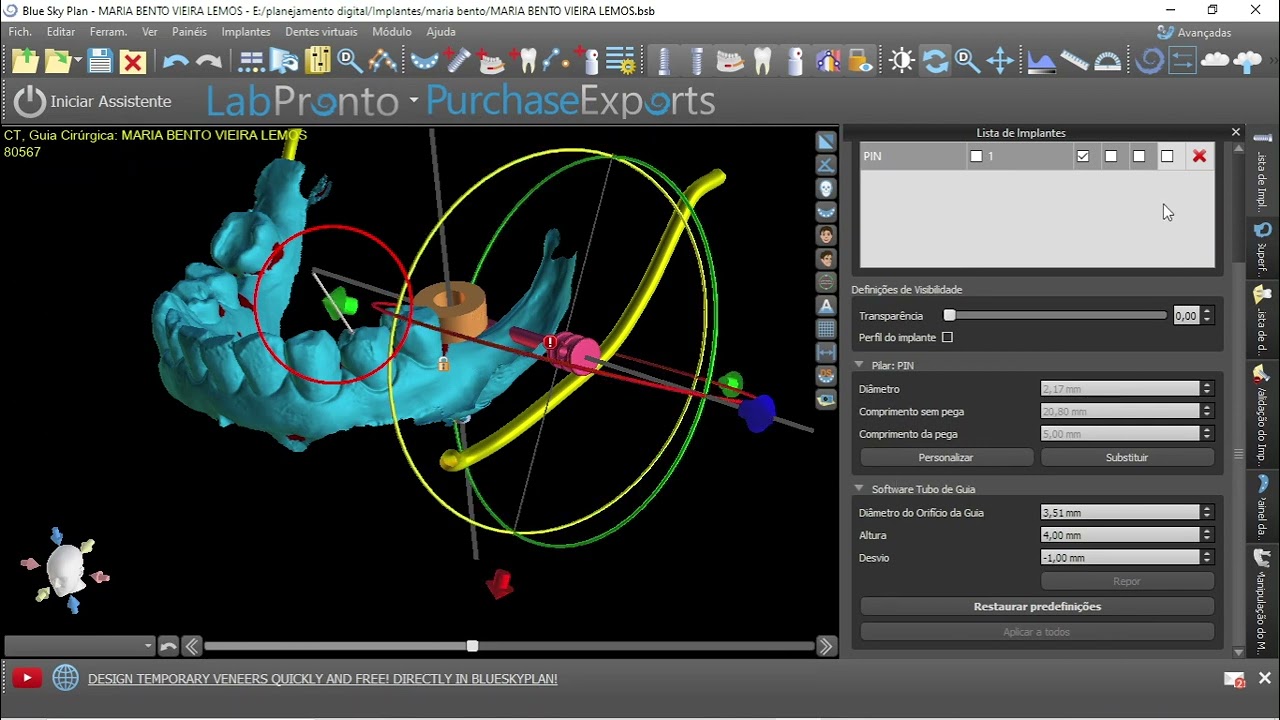The height and width of the screenshot is (720, 1280).
Task: Click the undo arrow icon
Action: click(176, 62)
